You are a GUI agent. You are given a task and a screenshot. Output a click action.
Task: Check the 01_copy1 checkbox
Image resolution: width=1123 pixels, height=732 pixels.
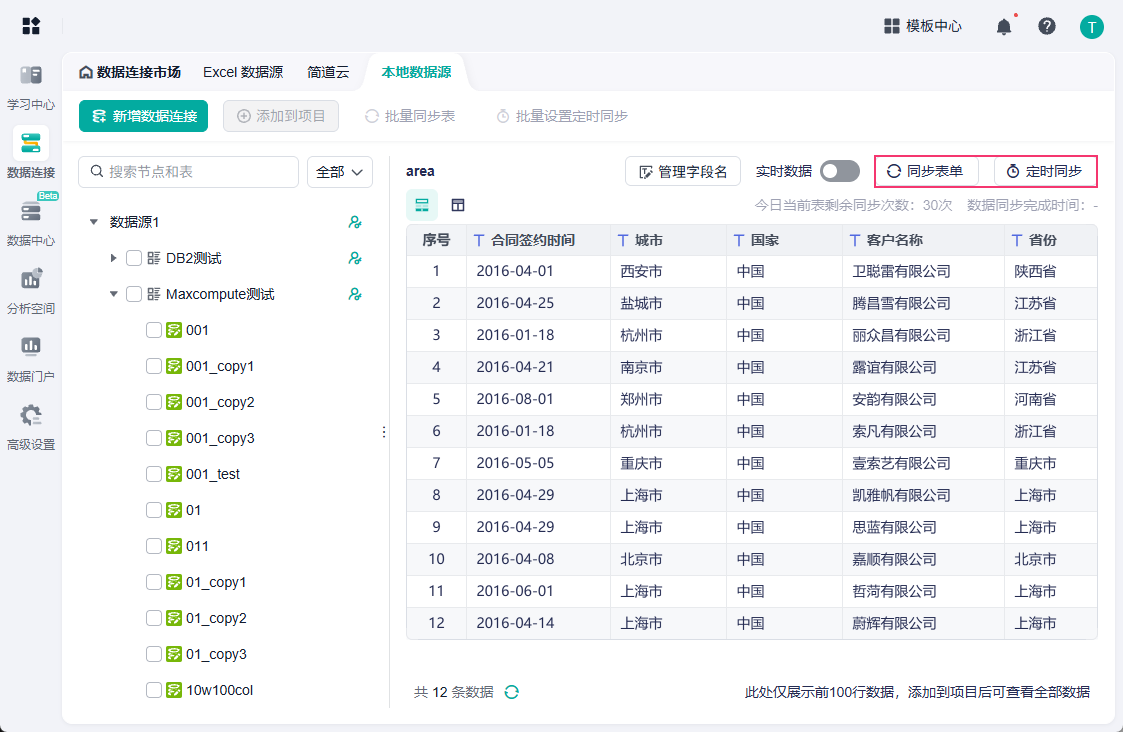click(x=154, y=582)
